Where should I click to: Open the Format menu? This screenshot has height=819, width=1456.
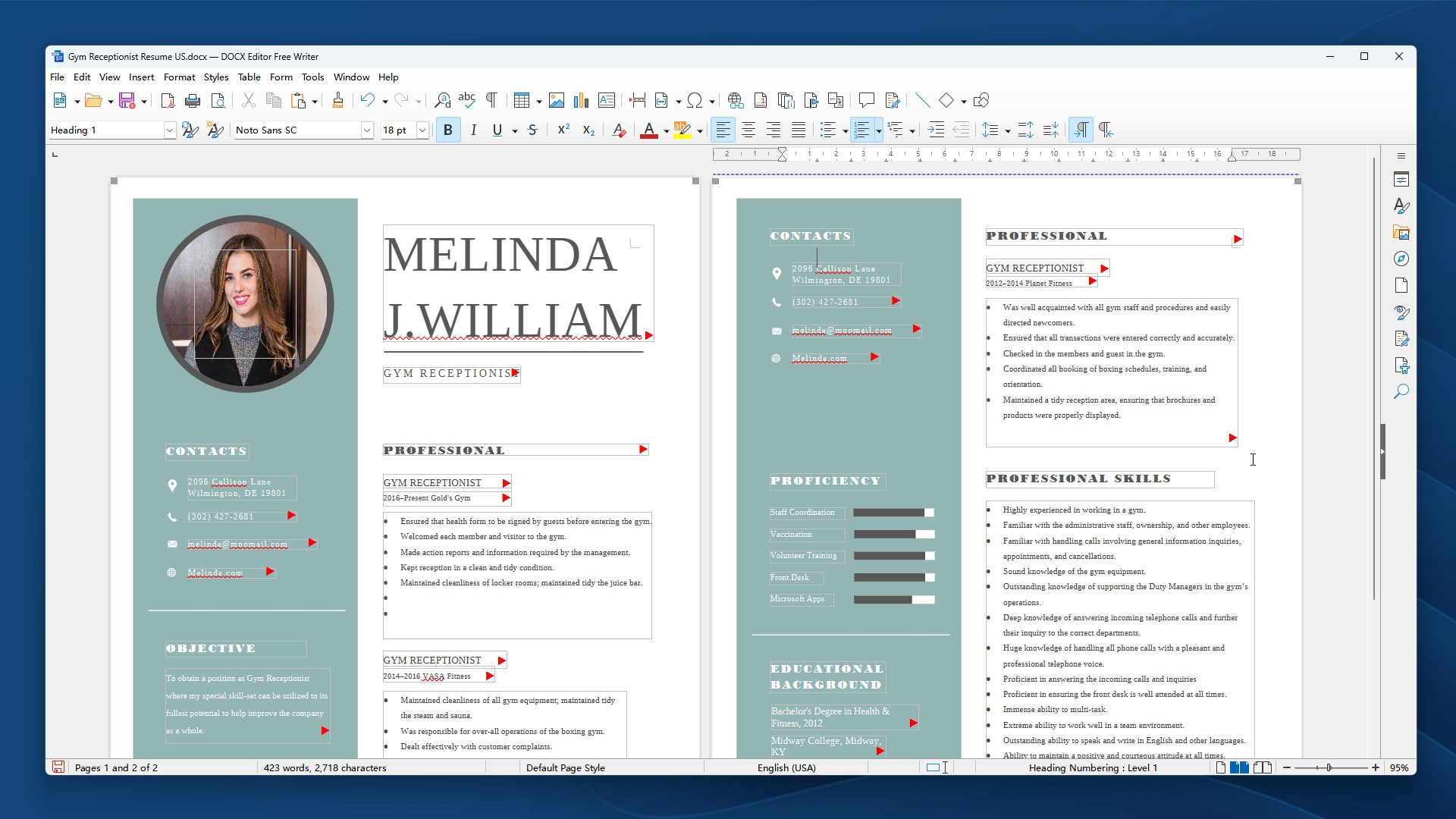click(x=179, y=77)
